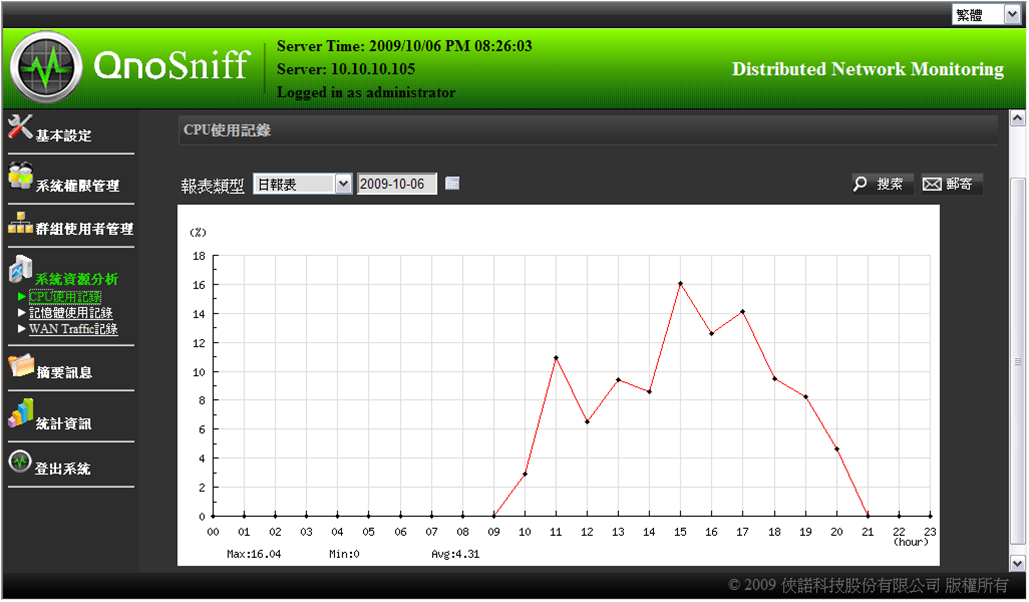This screenshot has width=1029, height=602.
Task: Click the scrollbar down arrow
Action: tap(1017, 563)
